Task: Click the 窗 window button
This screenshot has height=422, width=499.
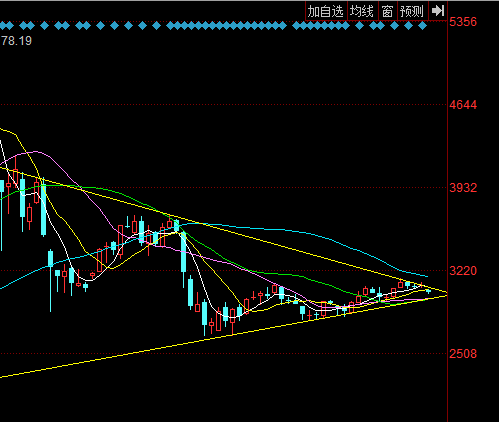Action: 387,11
